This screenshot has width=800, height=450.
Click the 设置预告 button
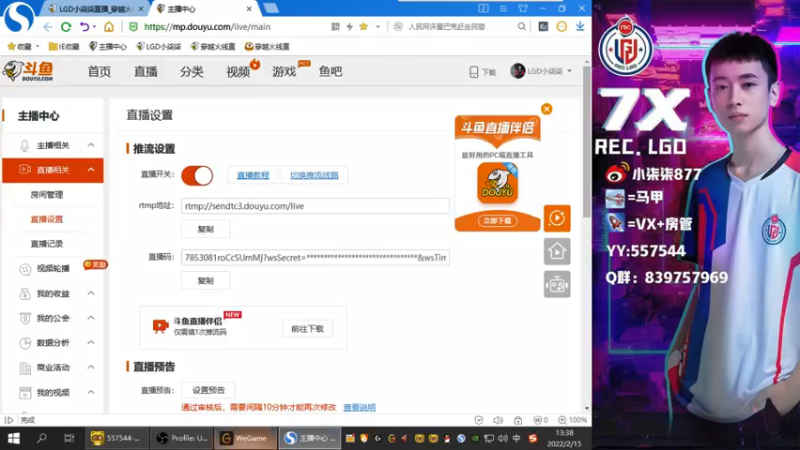pyautogui.click(x=208, y=390)
